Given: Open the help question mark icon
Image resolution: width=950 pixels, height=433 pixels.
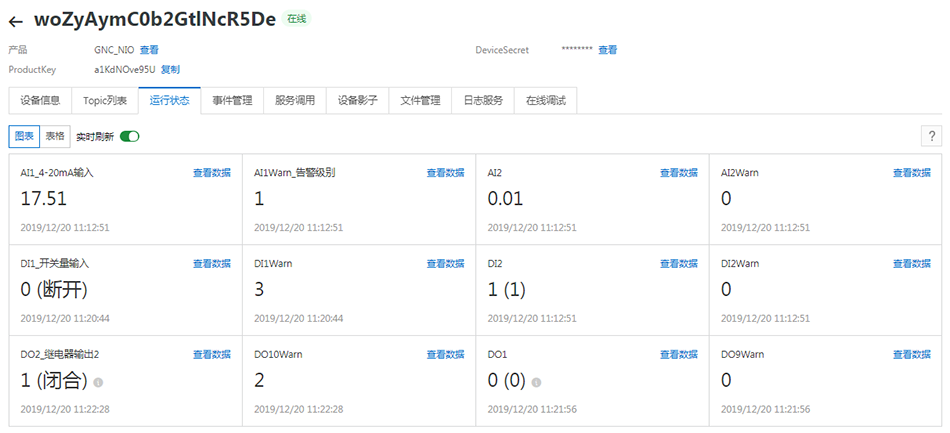Looking at the screenshot, I should click(x=931, y=136).
